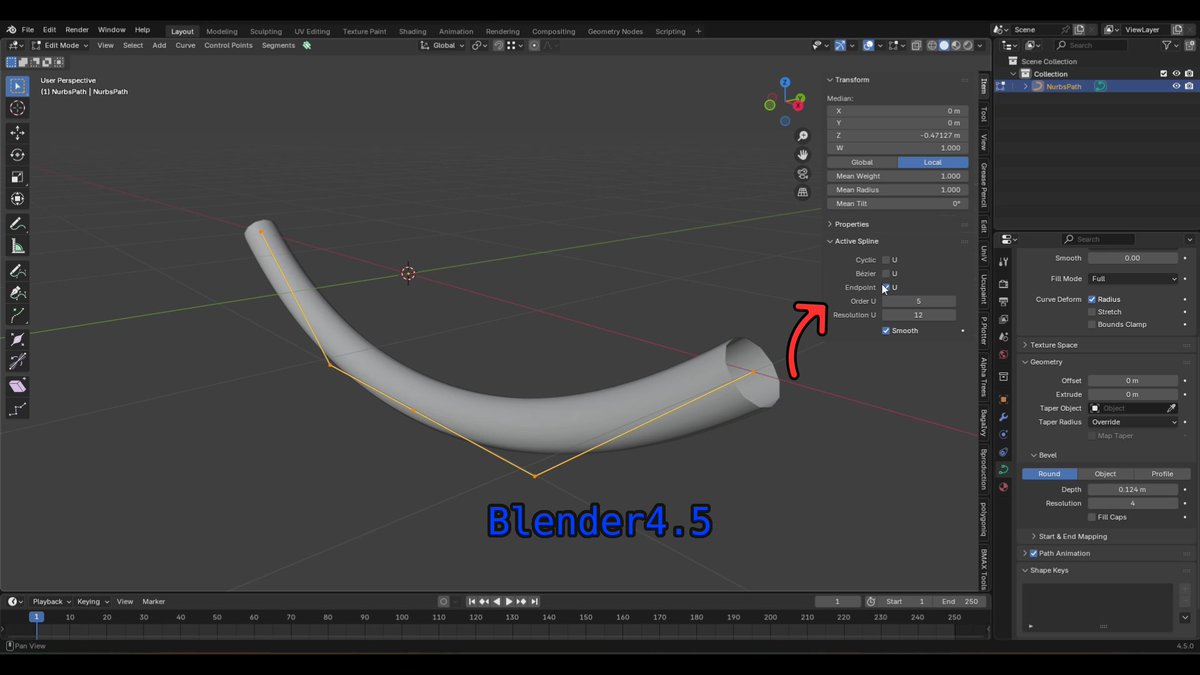Open the Taper Radius Override dropdown
The height and width of the screenshot is (675, 1200).
1133,422
